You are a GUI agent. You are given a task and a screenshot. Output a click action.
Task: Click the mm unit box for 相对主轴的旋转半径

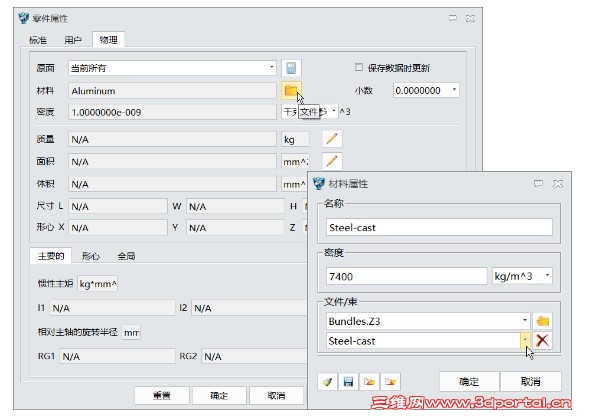click(131, 333)
